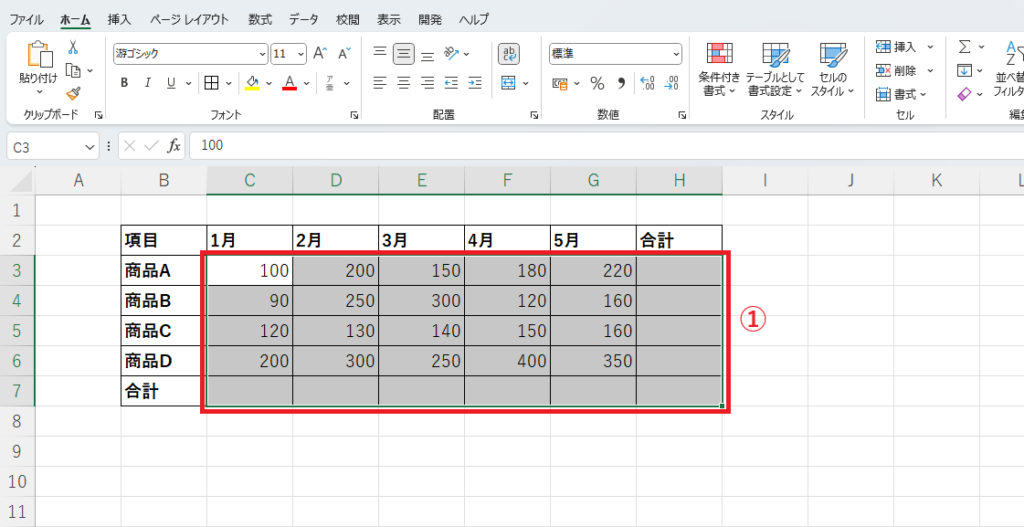
Task: Switch to the 数式 tab
Action: pyautogui.click(x=260, y=20)
